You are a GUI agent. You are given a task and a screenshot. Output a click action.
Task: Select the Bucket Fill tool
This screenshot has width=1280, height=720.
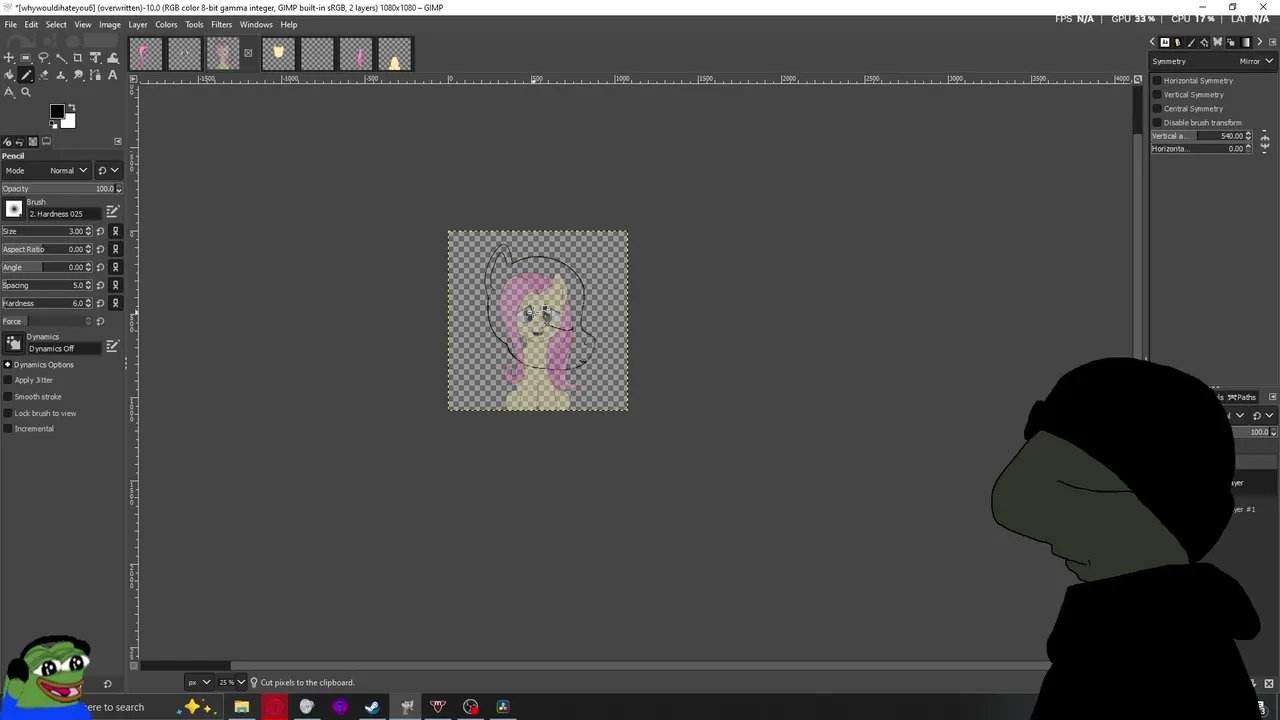(x=8, y=75)
